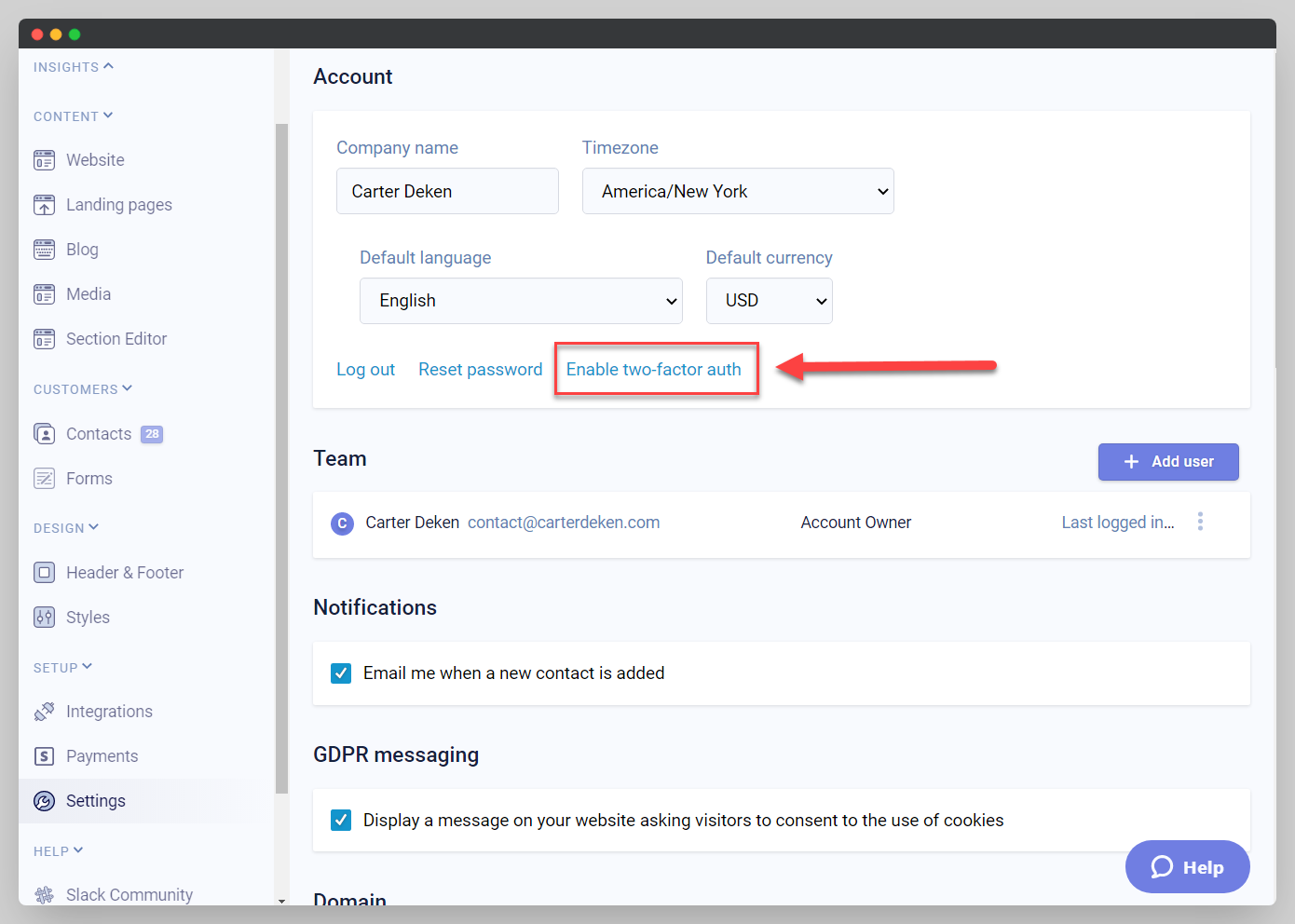Screen dimensions: 1295x924
Task: Open options menu for Carter Deken user
Action: pyautogui.click(x=1200, y=522)
